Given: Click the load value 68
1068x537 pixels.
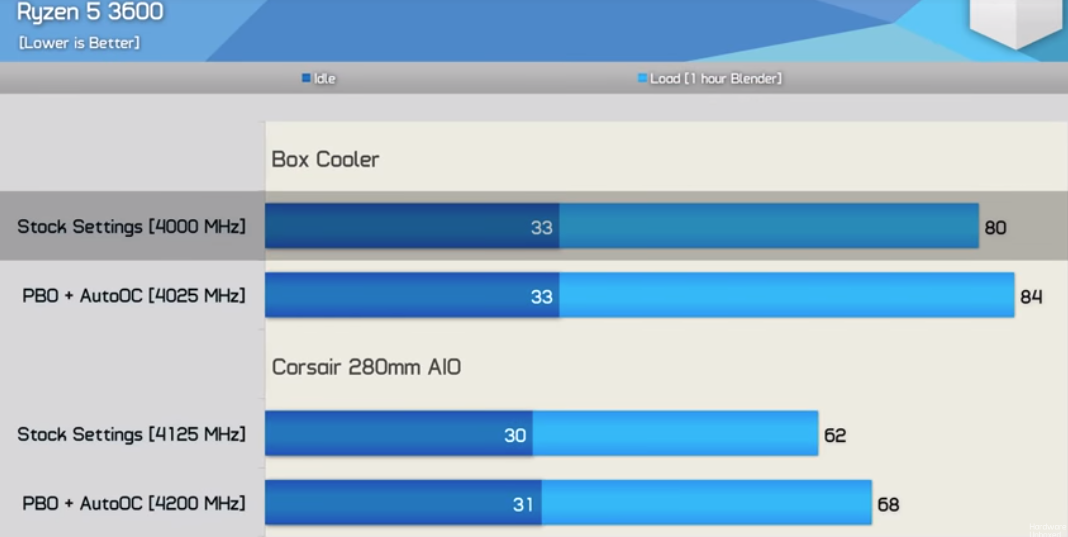Looking at the screenshot, I should point(888,505).
